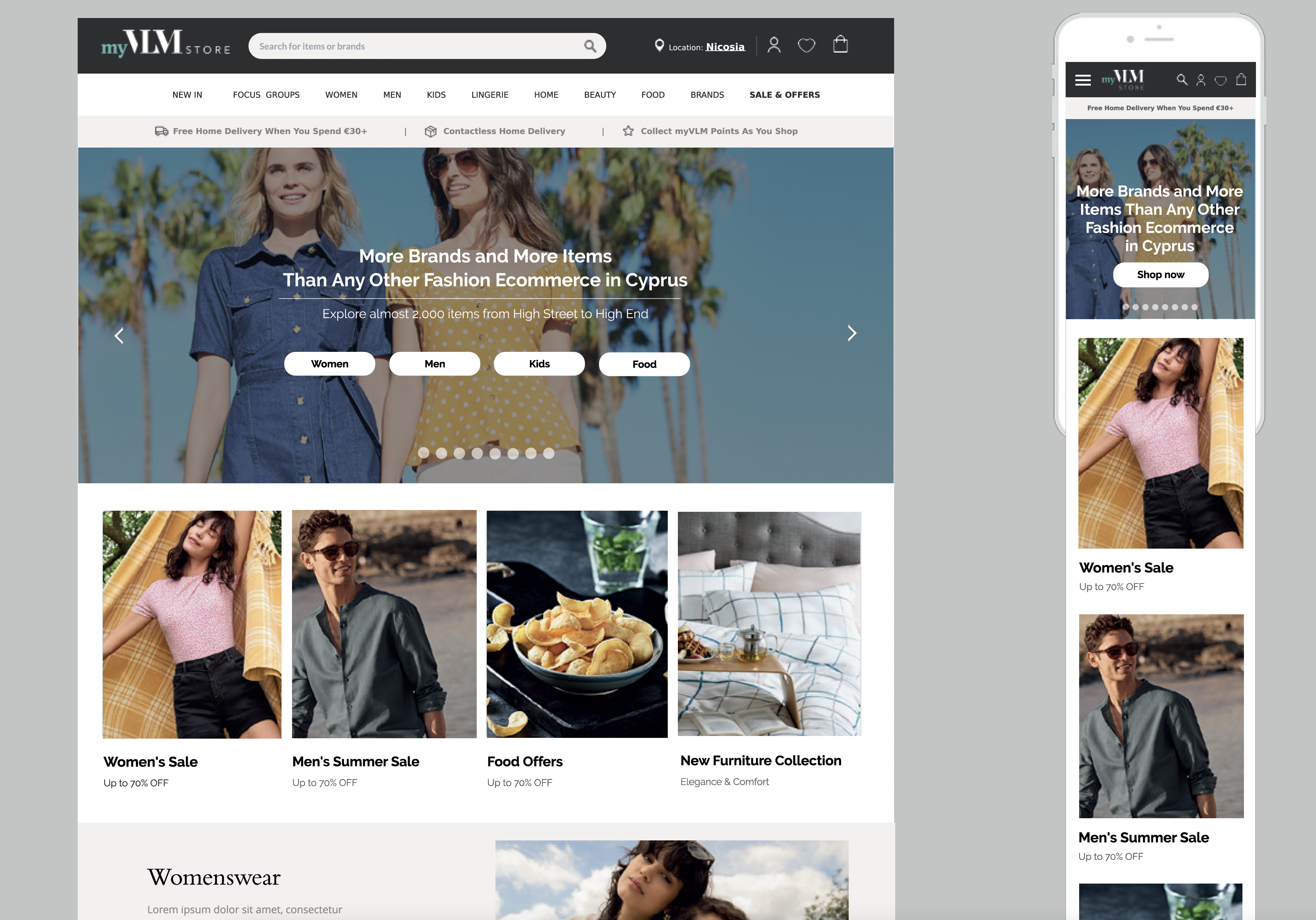Open desktop Men's Summer Sale image
The height and width of the screenshot is (920, 1316).
[x=384, y=624]
